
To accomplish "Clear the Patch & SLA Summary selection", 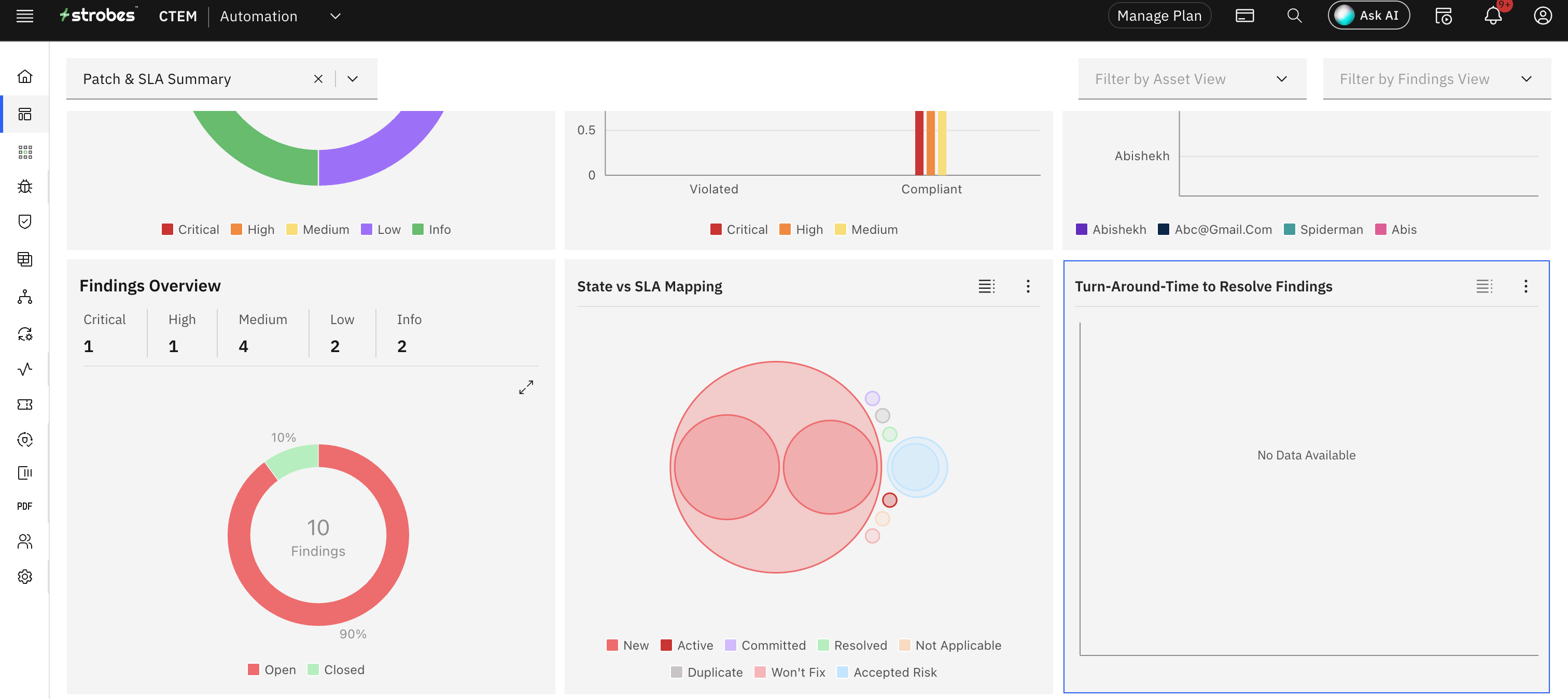I will coord(318,79).
